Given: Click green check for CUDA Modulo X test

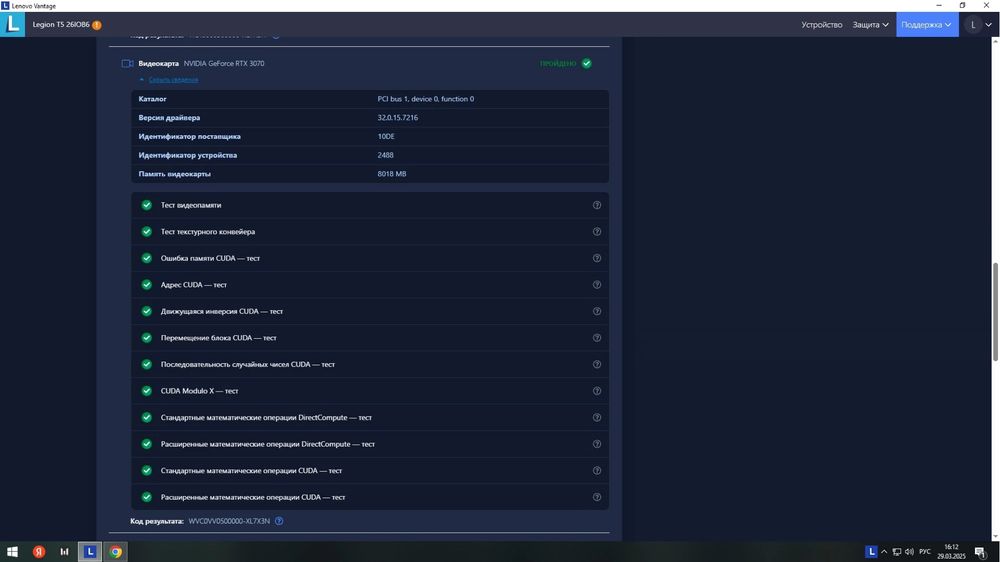Looking at the screenshot, I should [x=147, y=391].
